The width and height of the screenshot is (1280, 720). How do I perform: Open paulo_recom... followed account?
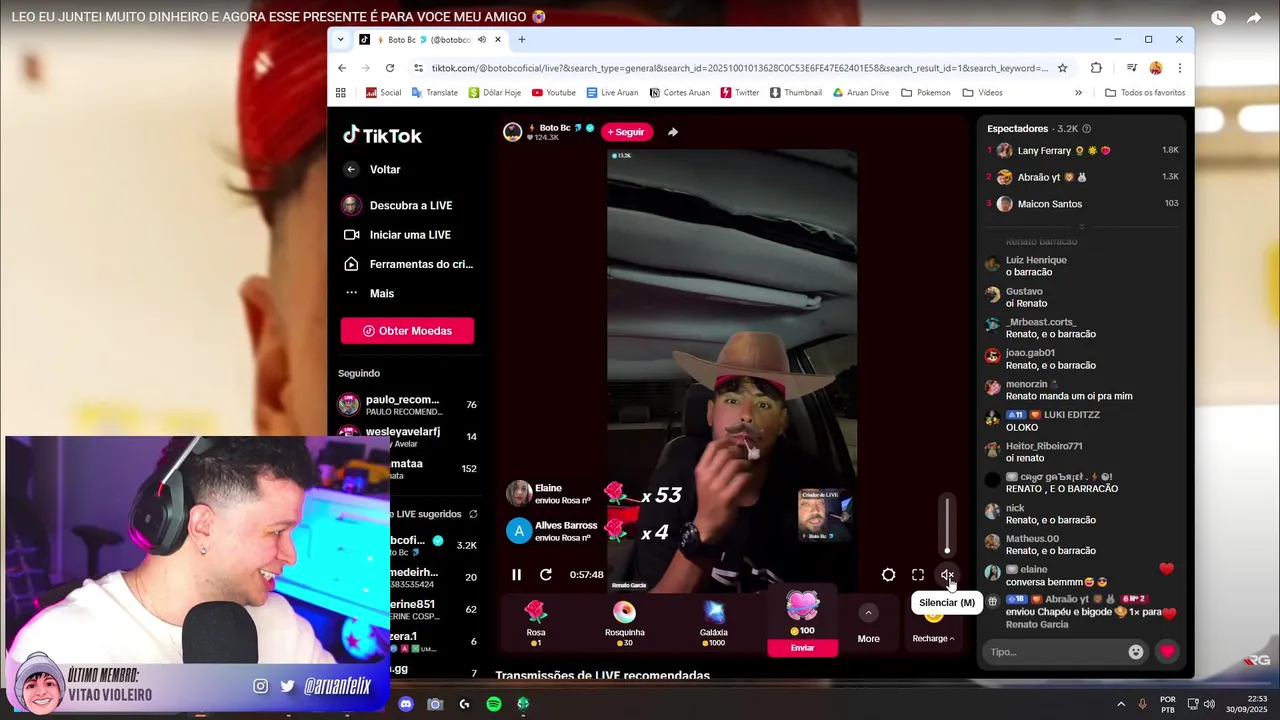[x=407, y=405]
